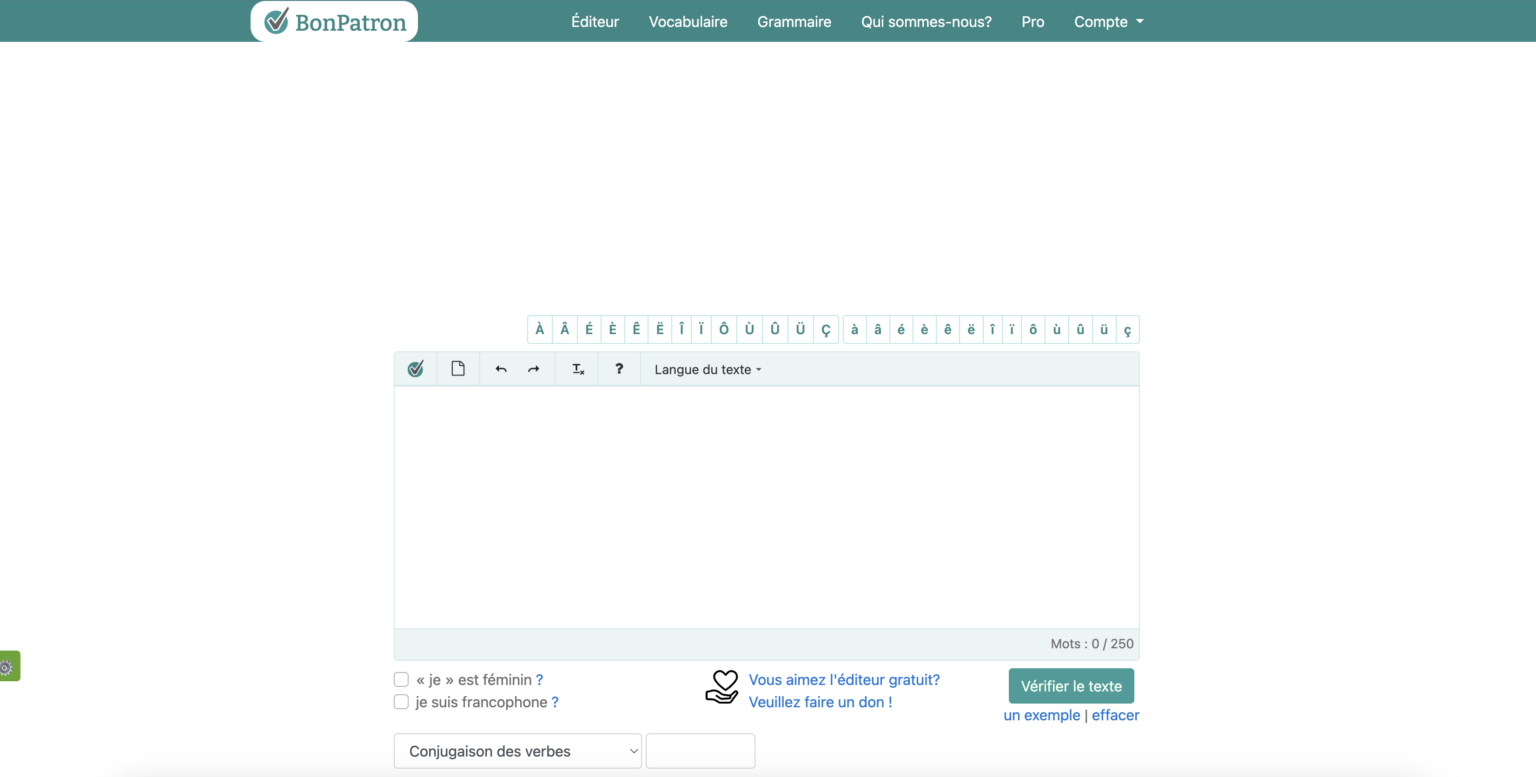Insert uppercase À character
The image size is (1536, 777).
(x=540, y=330)
